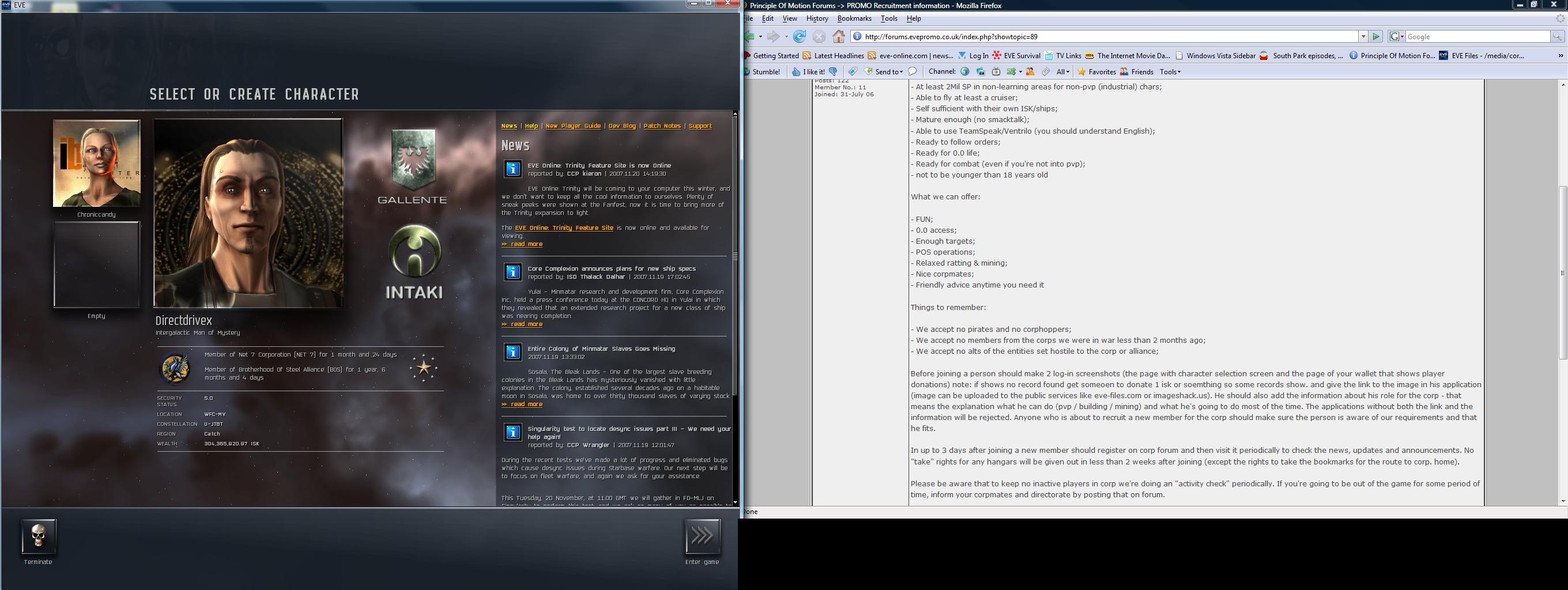Open the South Park episodes bookmark

(1302, 55)
